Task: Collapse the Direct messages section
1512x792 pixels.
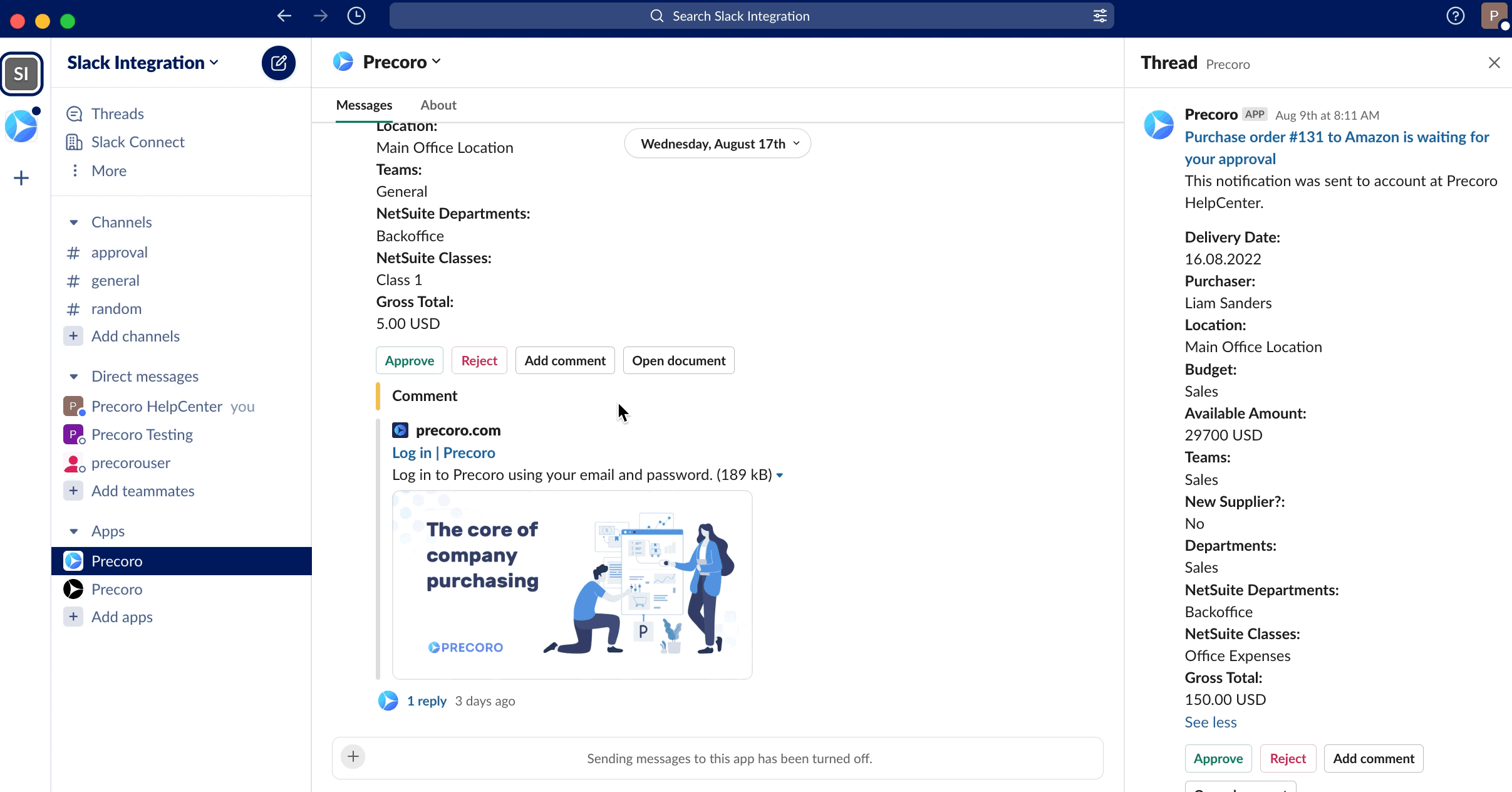Action: click(74, 377)
